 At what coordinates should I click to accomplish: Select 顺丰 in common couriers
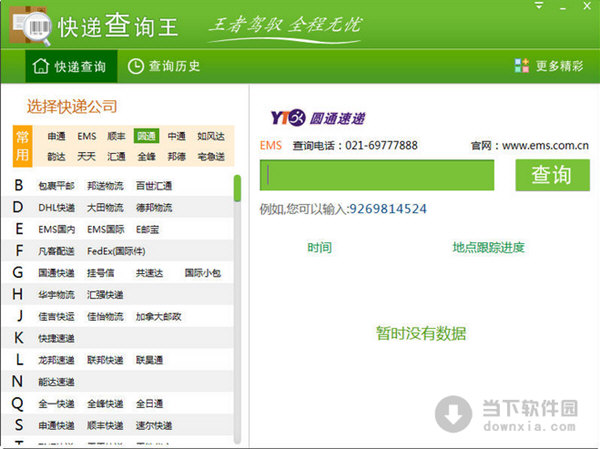click(116, 136)
